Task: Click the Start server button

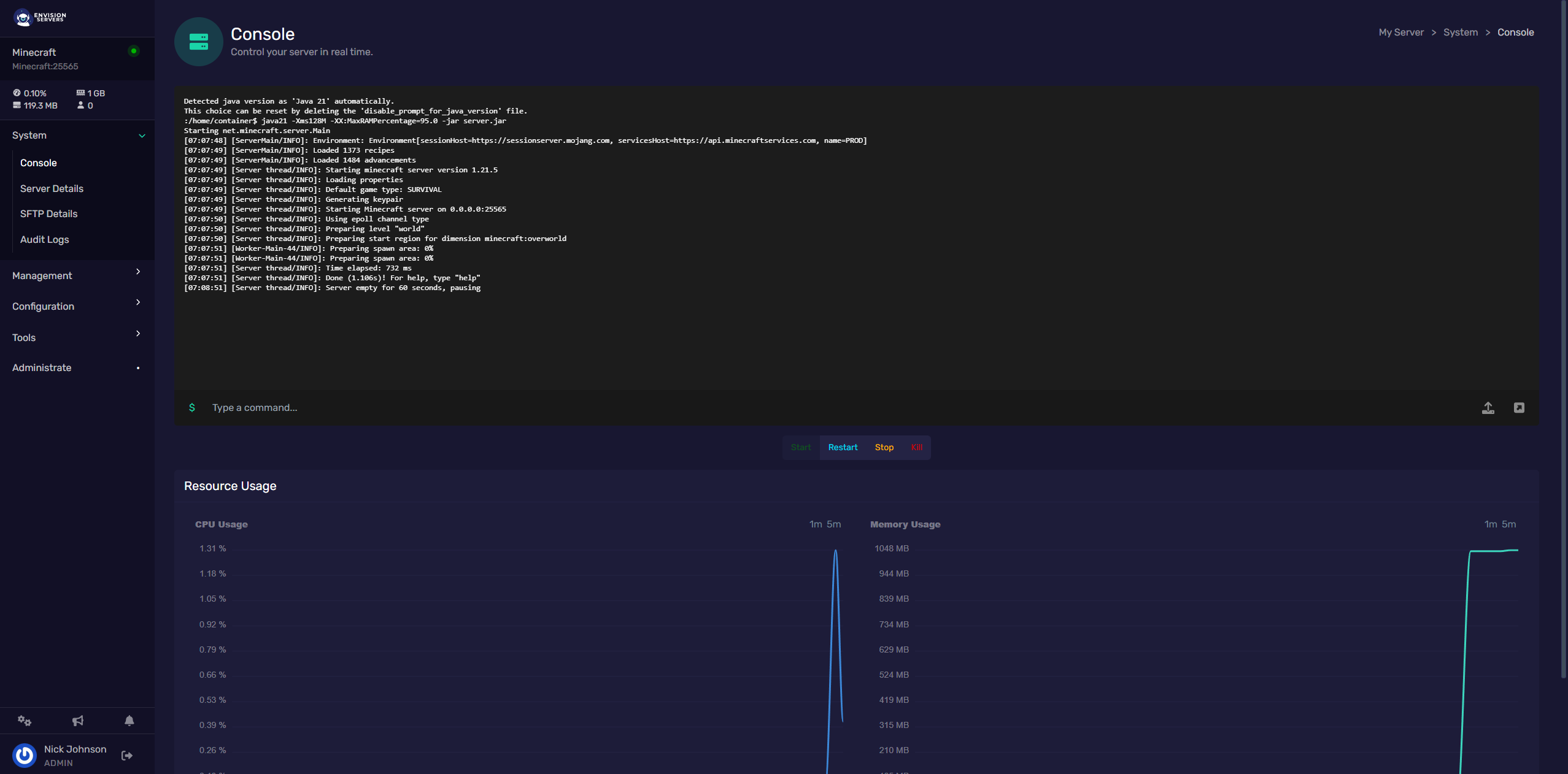Action: tap(801, 447)
